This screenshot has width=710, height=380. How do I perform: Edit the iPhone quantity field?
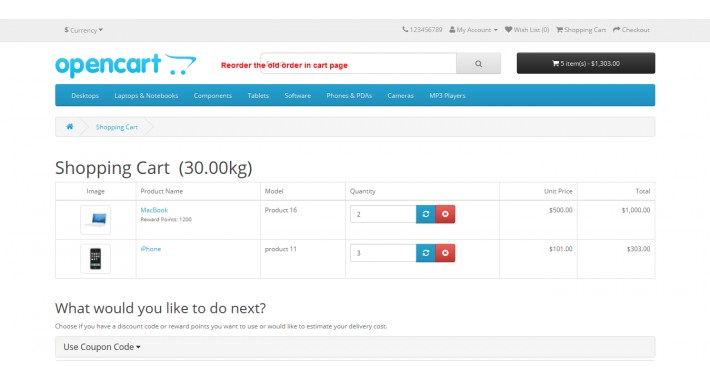(383, 253)
